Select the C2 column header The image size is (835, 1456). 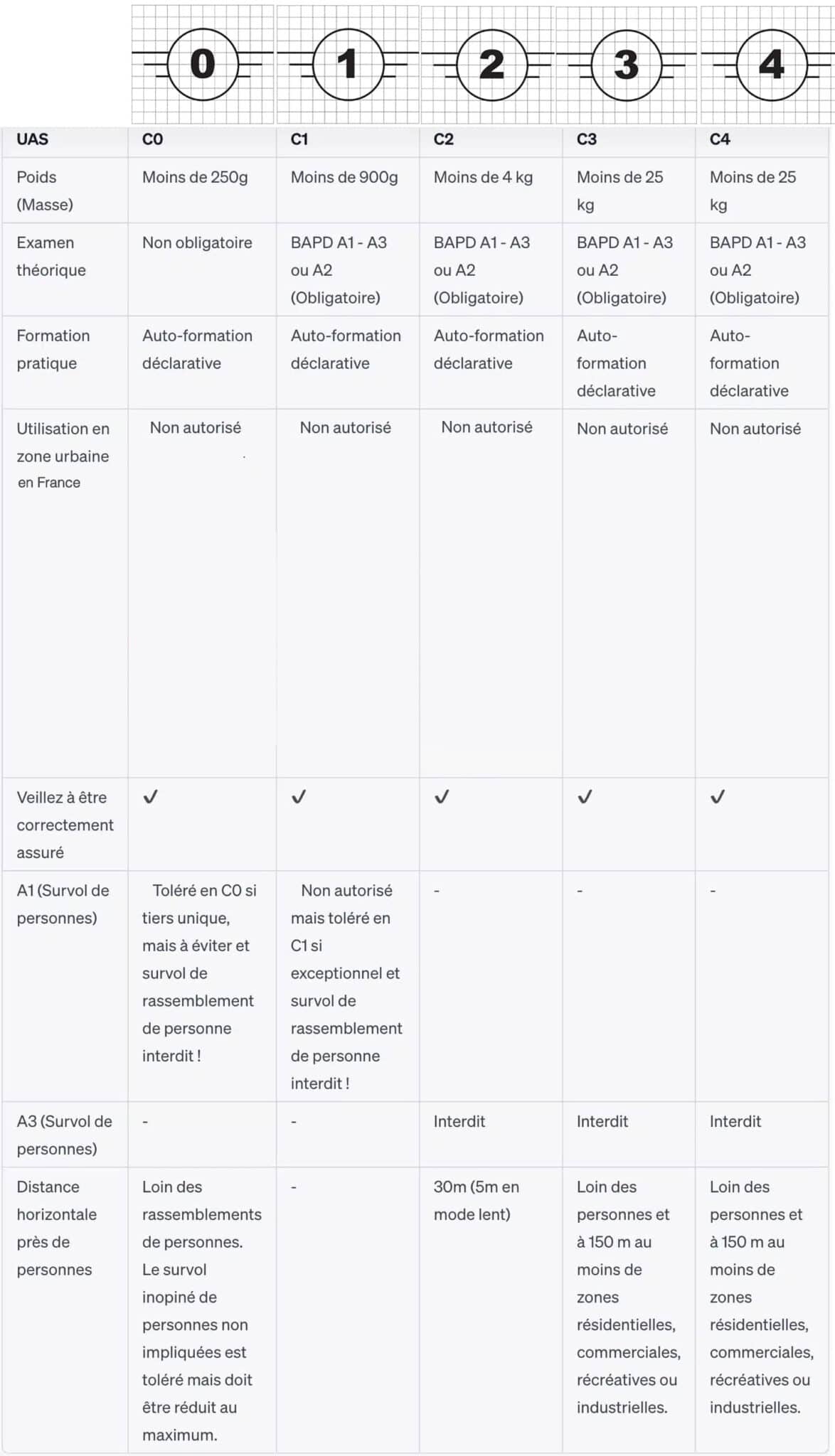pyautogui.click(x=443, y=139)
